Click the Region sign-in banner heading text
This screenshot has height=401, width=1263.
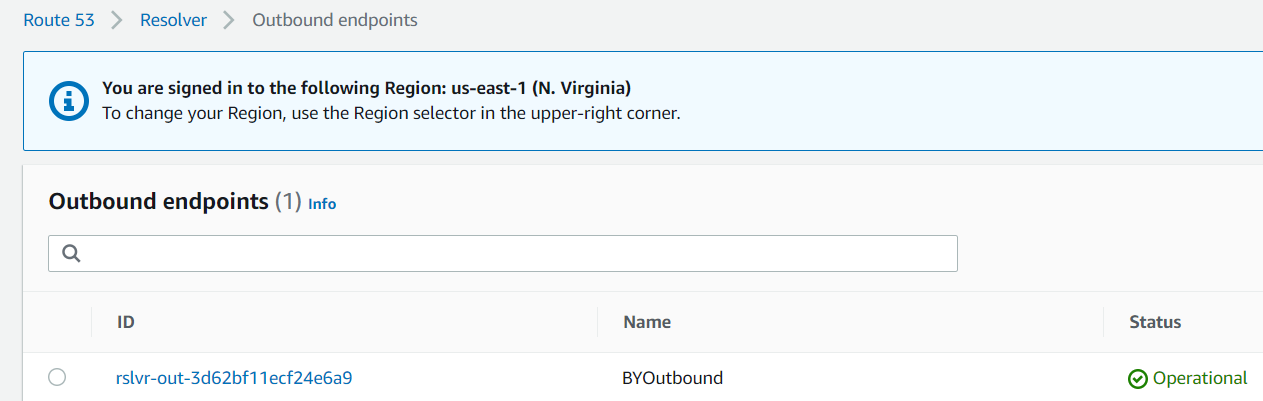coord(367,88)
